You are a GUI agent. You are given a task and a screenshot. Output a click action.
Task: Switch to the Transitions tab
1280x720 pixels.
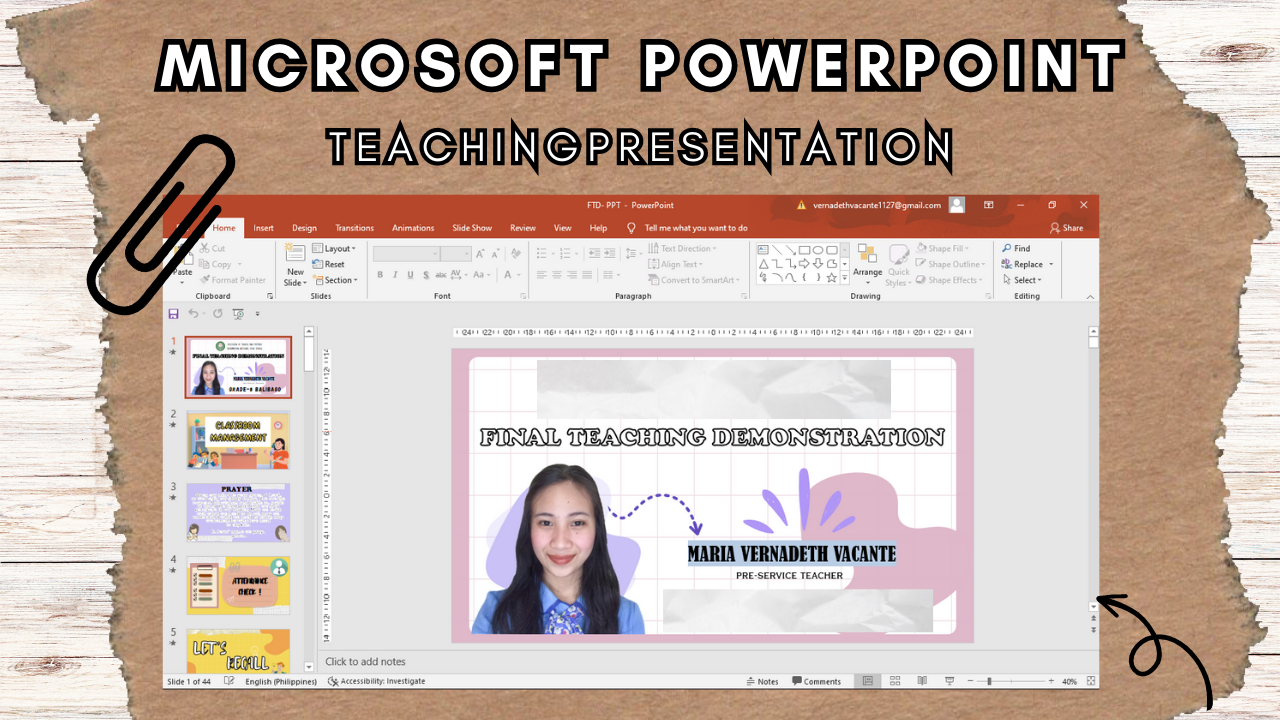[x=354, y=228]
